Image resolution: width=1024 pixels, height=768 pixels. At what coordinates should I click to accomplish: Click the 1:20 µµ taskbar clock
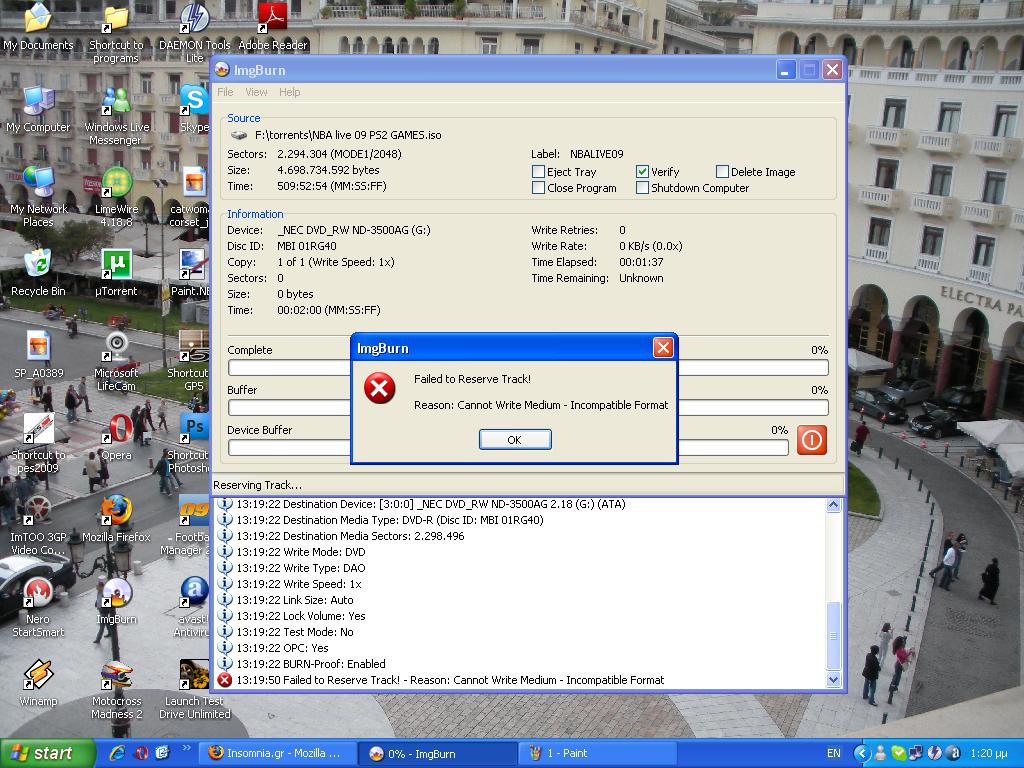pyautogui.click(x=988, y=753)
